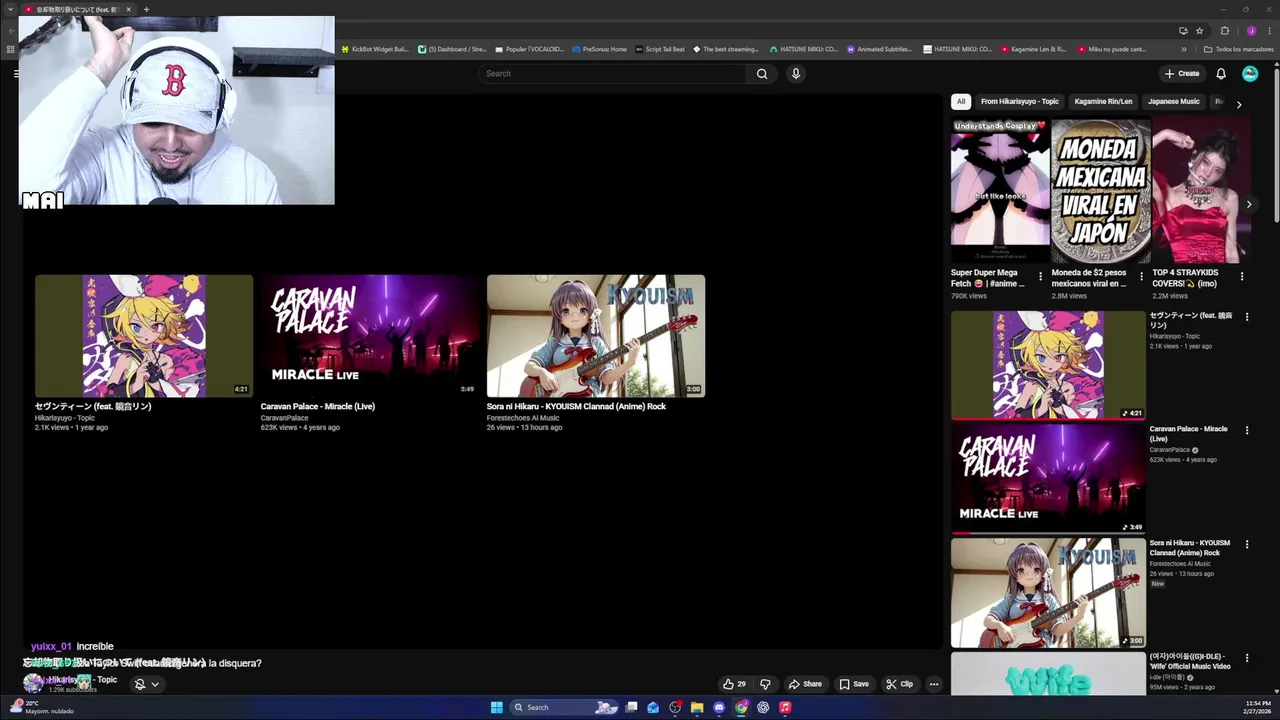Click endscreen title Sora ni Hikaru - KYOUISM
The height and width of the screenshot is (720, 1280).
coord(576,407)
